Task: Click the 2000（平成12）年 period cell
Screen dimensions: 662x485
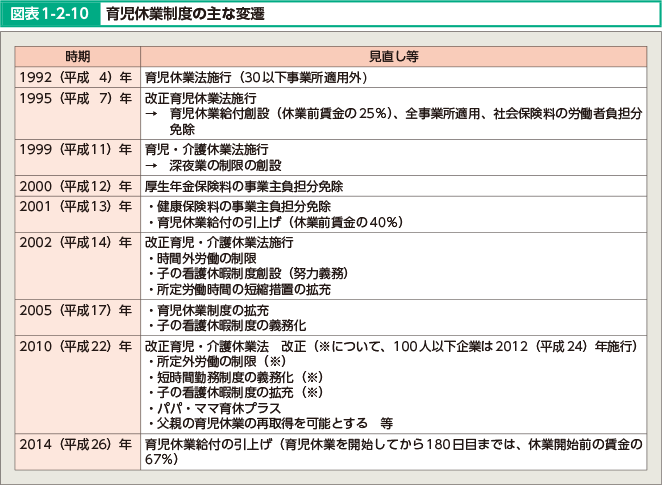Action: point(77,184)
